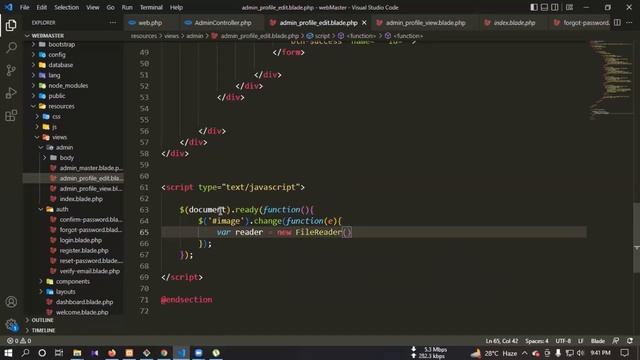Open Source Control view in activity bar
The image size is (640, 360).
[11, 70]
